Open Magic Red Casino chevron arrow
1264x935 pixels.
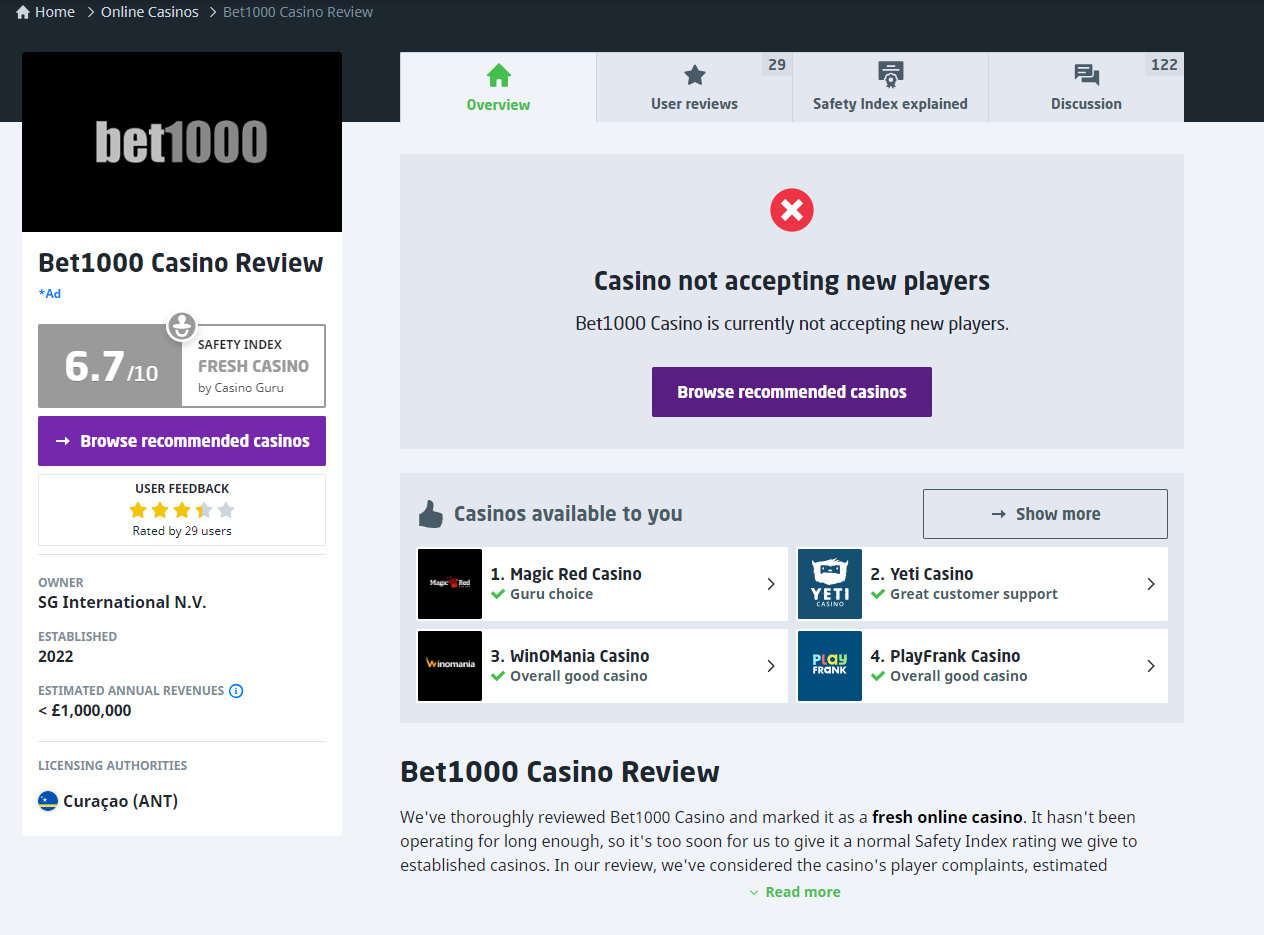(x=770, y=584)
